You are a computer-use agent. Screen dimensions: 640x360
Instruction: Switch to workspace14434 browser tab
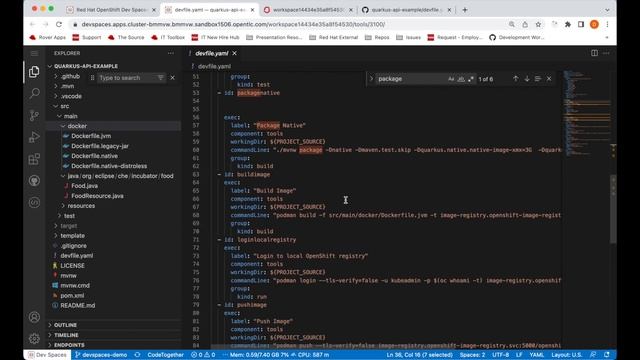[308, 10]
